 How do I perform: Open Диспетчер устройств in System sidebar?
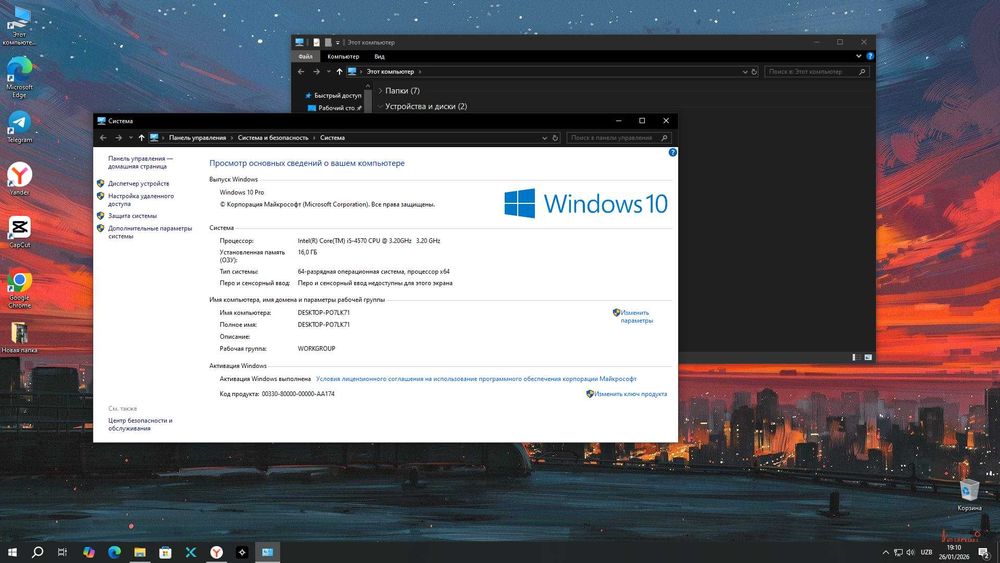click(138, 183)
